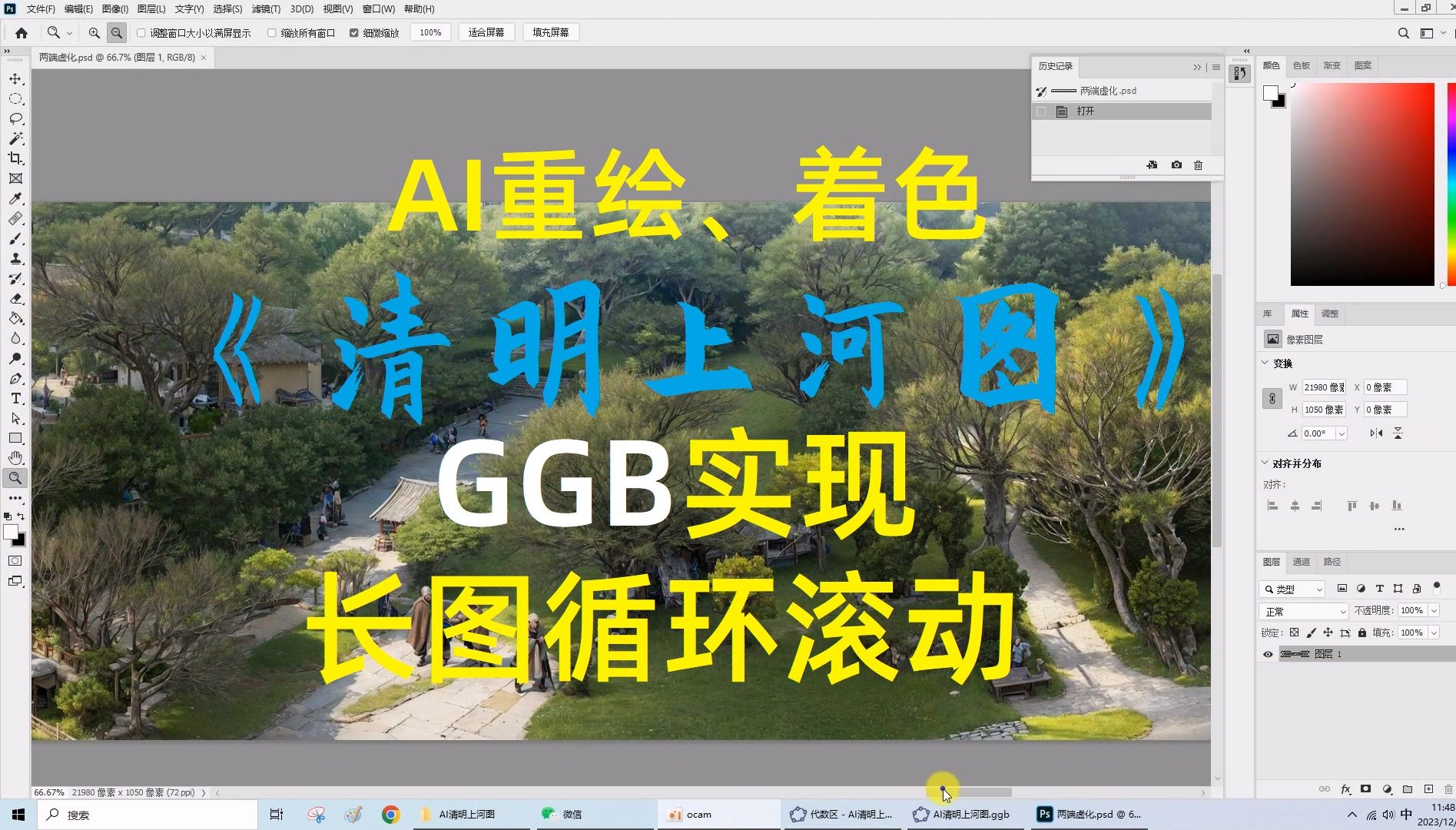Select the Move tool
This screenshot has height=830, width=1456.
tap(15, 79)
